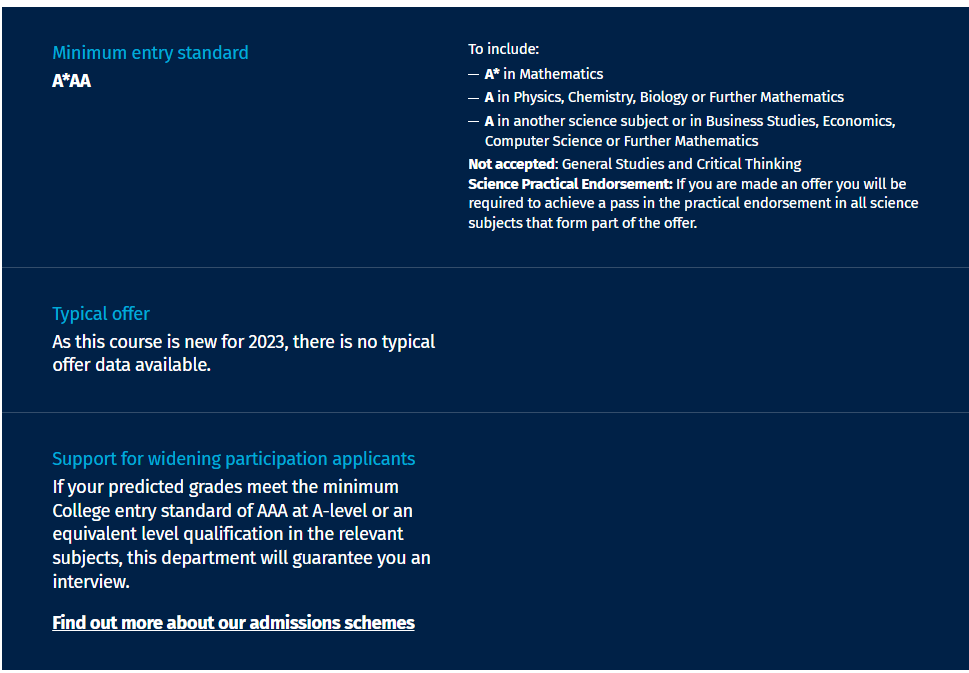Click the dash bullet before 'A* in Mathematics'
This screenshot has width=969, height=673.
coord(474,74)
